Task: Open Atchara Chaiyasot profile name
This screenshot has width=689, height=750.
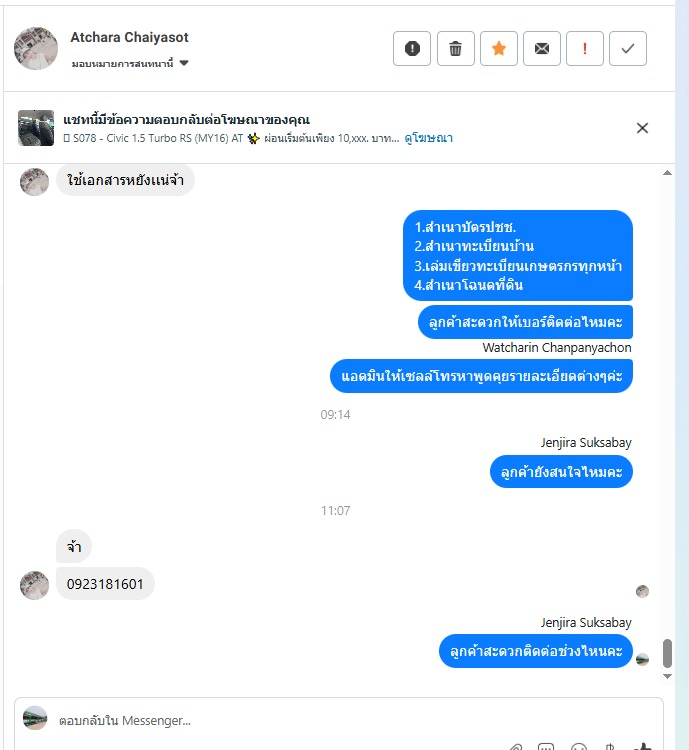Action: point(129,37)
